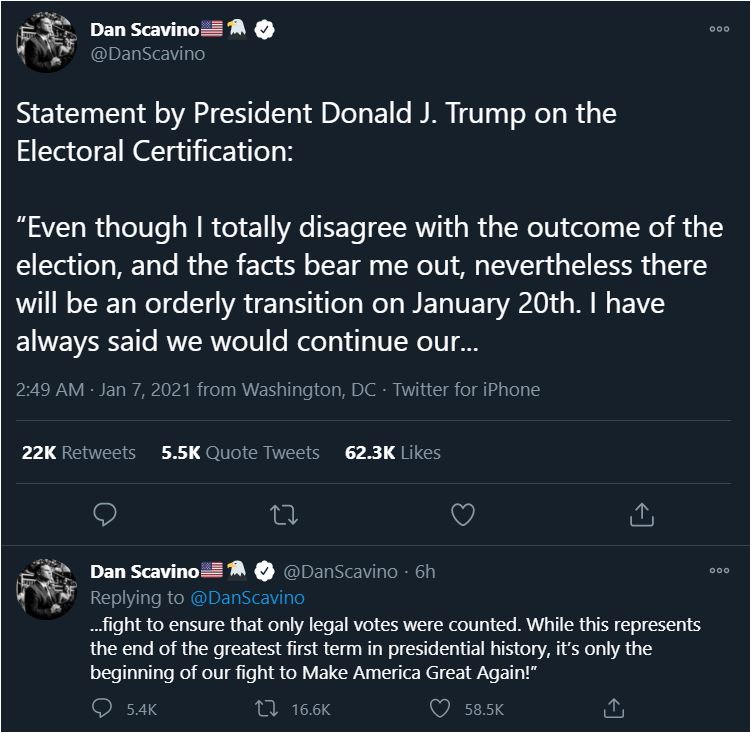Open more options on the reply tweet
This screenshot has height=733, width=751.
click(x=719, y=571)
